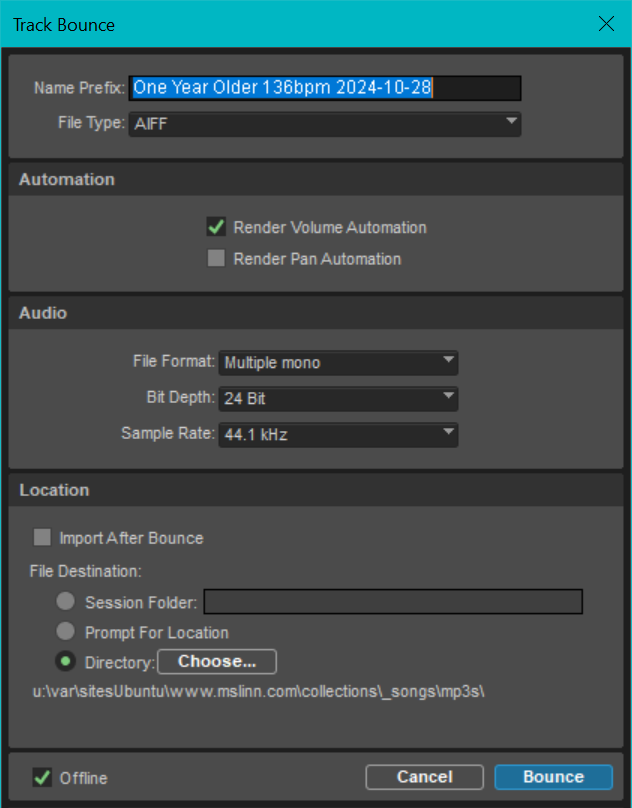This screenshot has height=808, width=632.
Task: Select the Directory radio button
Action: pos(66,662)
